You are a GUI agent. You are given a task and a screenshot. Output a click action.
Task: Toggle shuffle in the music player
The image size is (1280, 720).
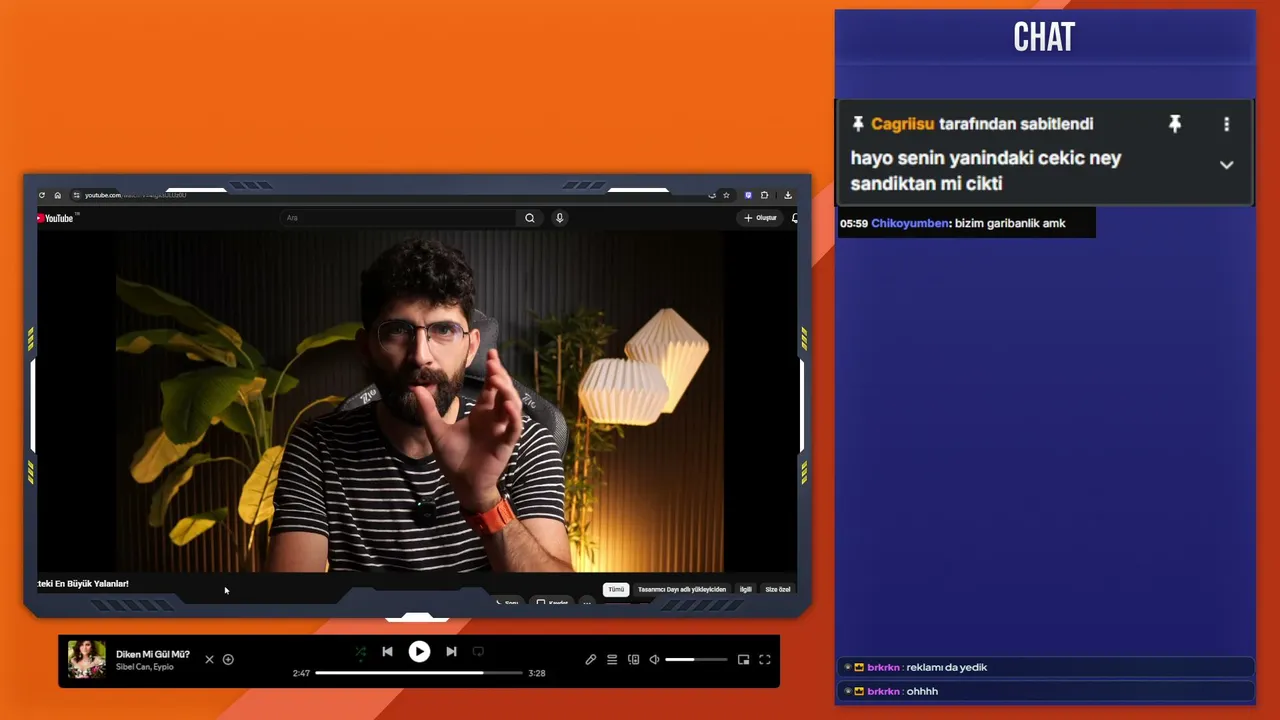(x=361, y=652)
